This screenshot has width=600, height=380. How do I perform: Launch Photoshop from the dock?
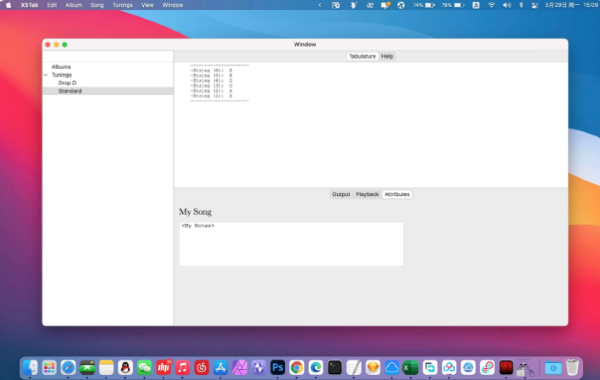pos(277,368)
